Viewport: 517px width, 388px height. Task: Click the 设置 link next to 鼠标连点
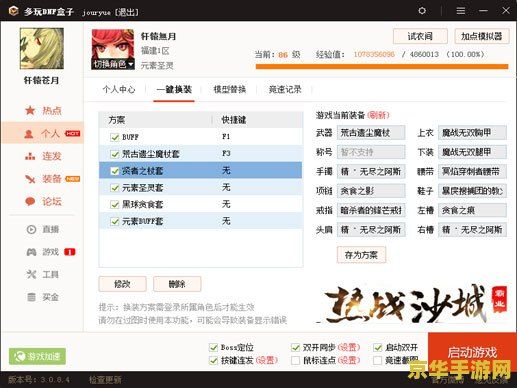point(349,360)
